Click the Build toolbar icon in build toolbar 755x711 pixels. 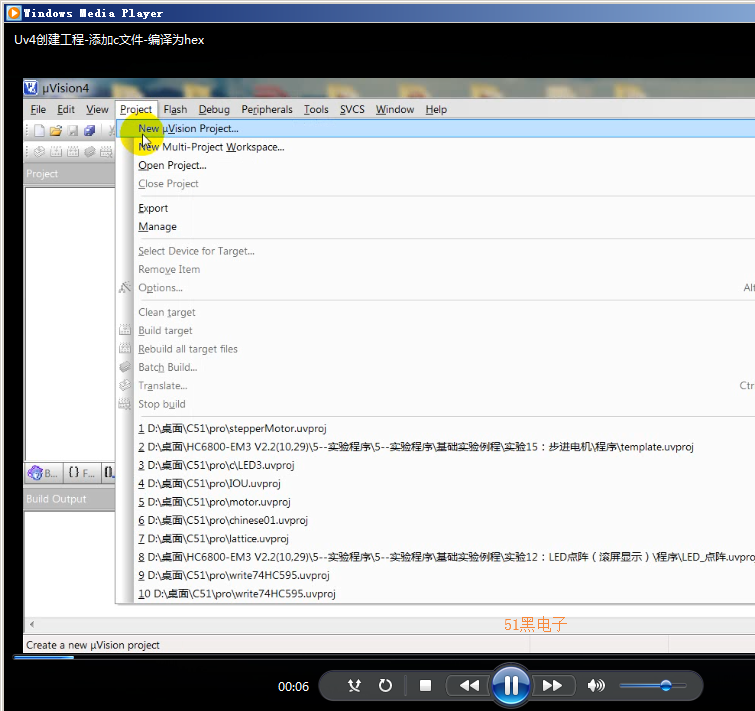pyautogui.click(x=56, y=152)
